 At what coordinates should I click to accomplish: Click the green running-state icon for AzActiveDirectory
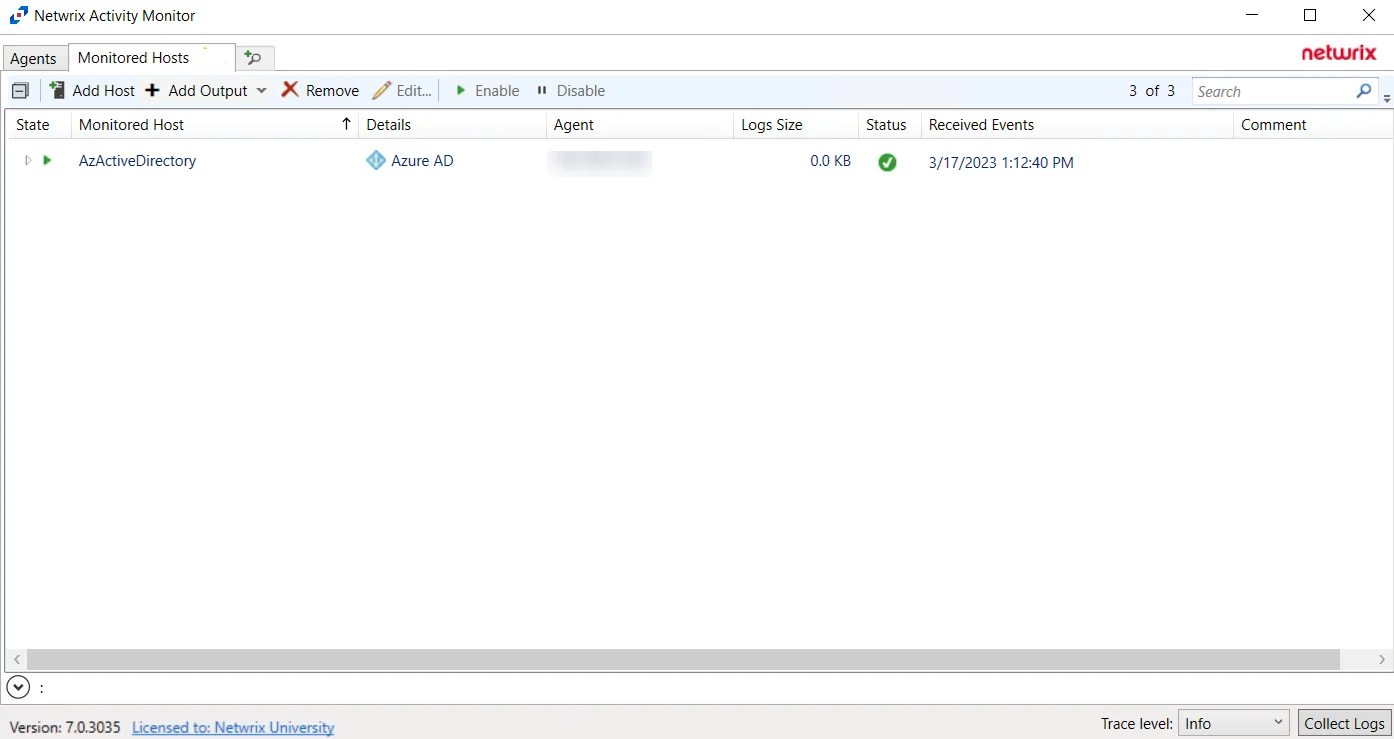click(47, 160)
